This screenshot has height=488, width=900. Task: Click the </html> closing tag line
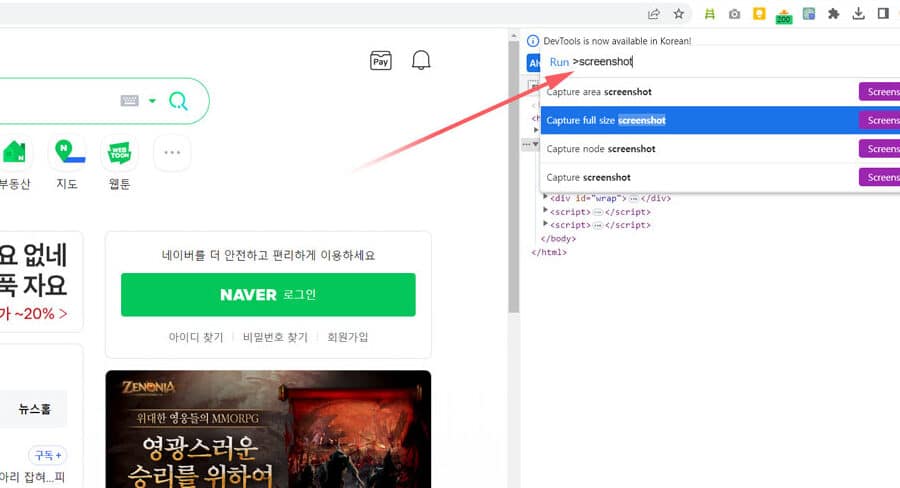tap(549, 252)
